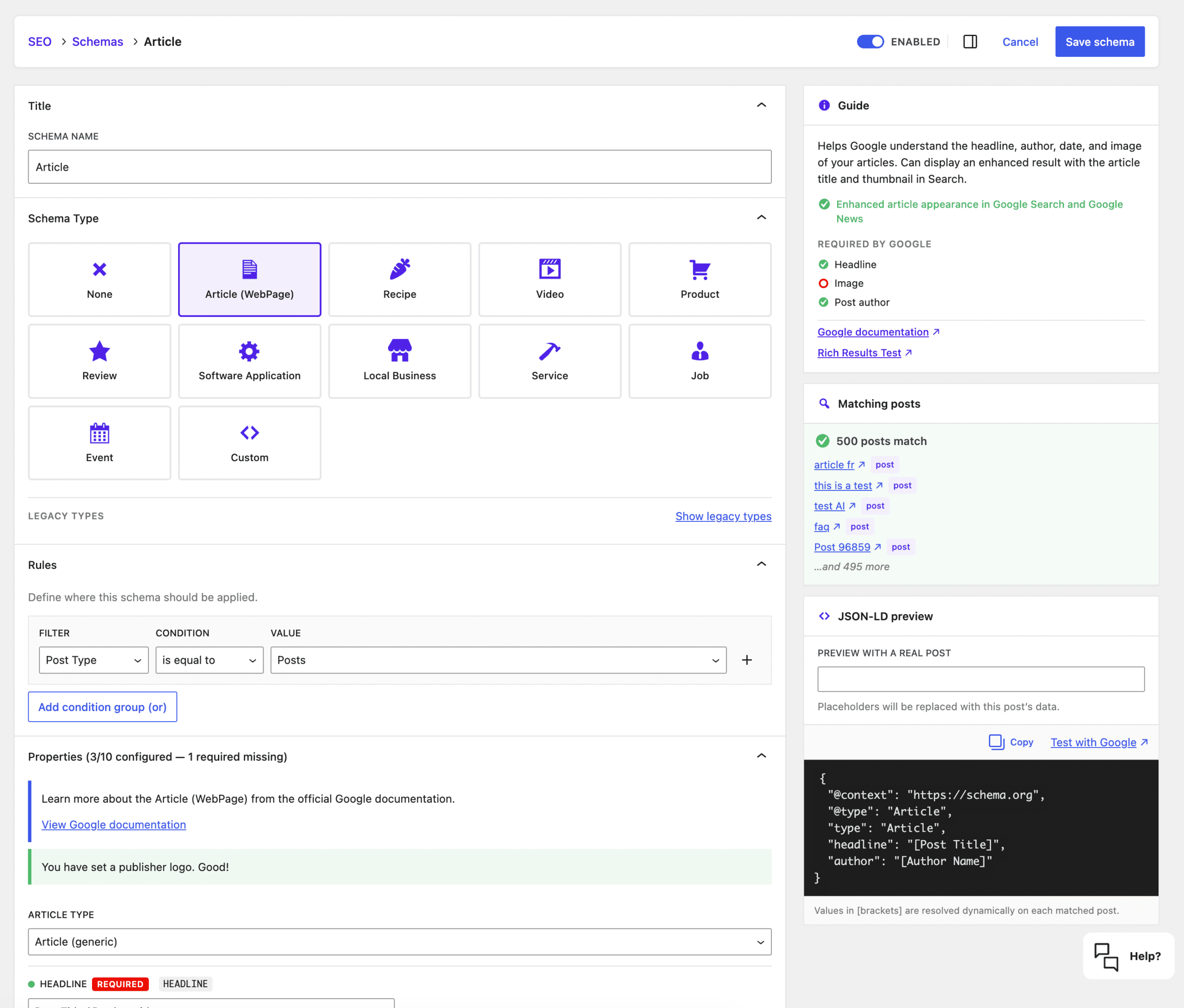Open the Article type dropdown

point(400,942)
